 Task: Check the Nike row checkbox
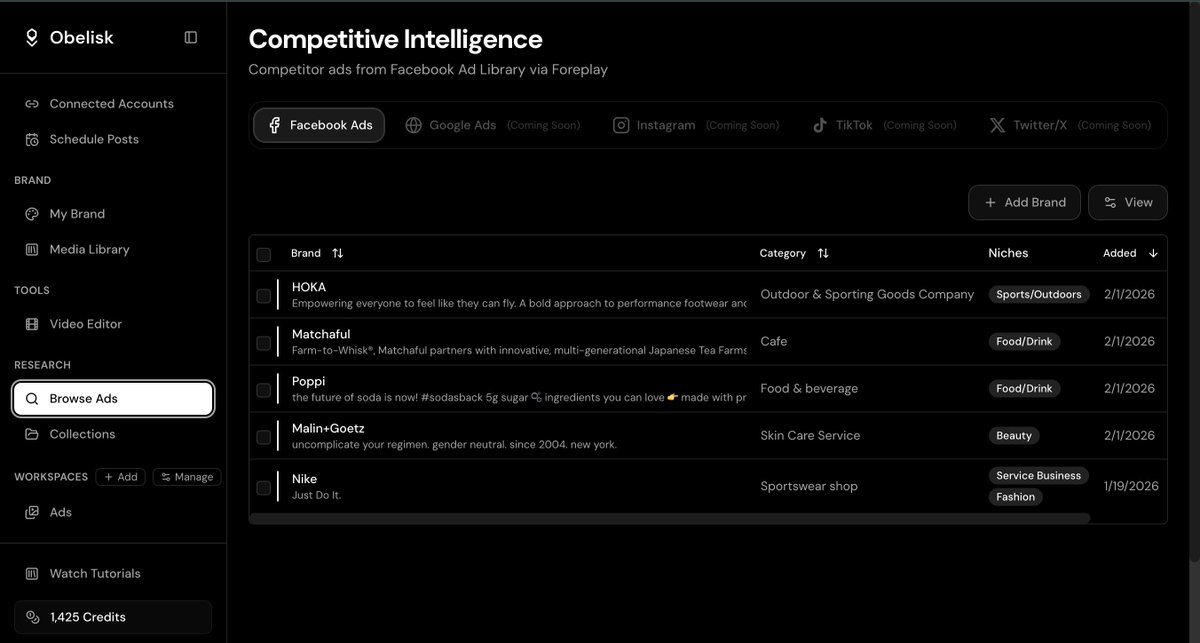pos(264,488)
